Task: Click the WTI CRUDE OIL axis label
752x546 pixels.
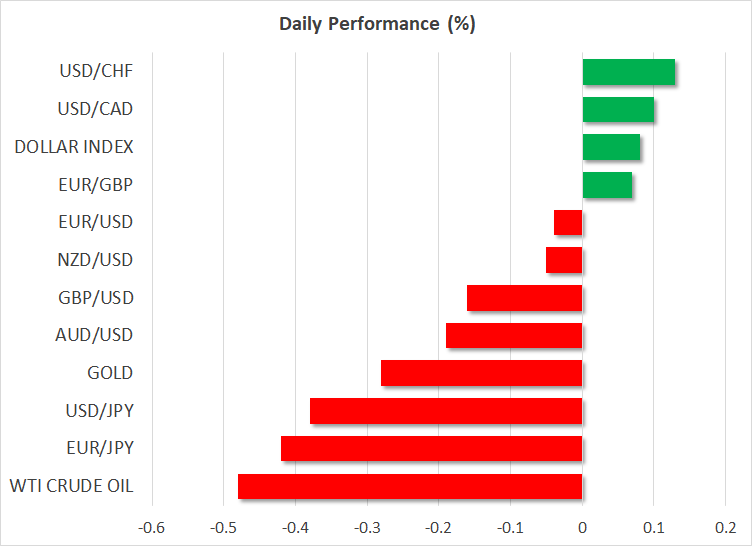Action: (71, 487)
